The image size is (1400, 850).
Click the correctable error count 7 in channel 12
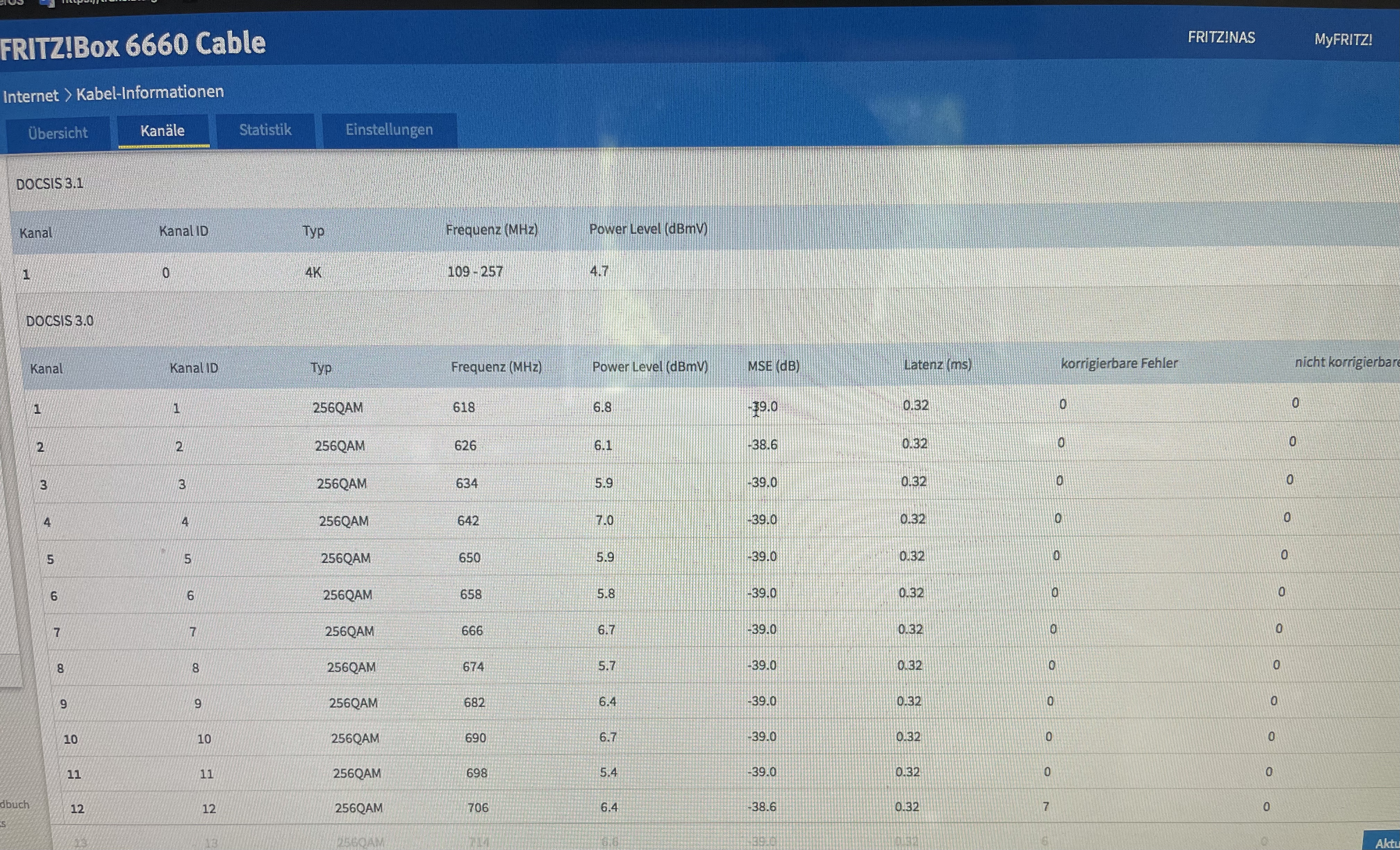coord(1045,806)
